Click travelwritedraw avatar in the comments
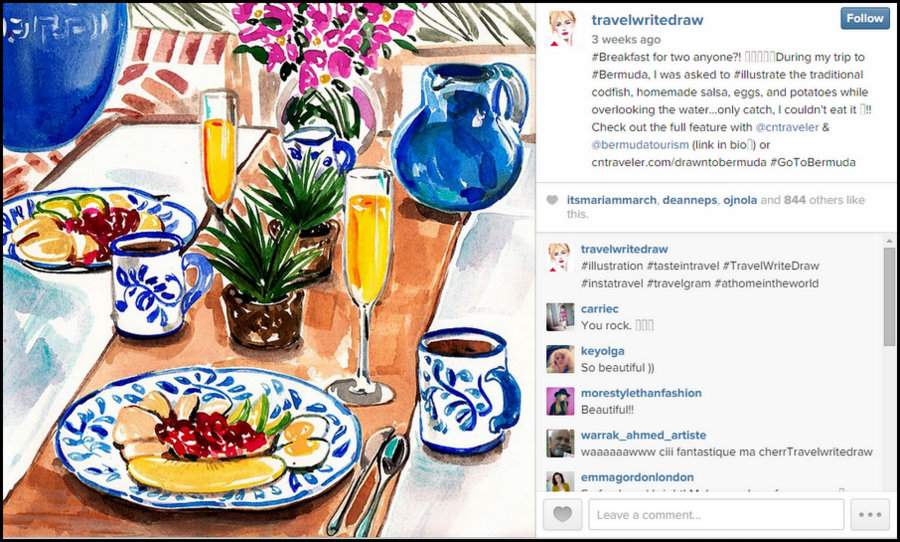 pyautogui.click(x=560, y=257)
